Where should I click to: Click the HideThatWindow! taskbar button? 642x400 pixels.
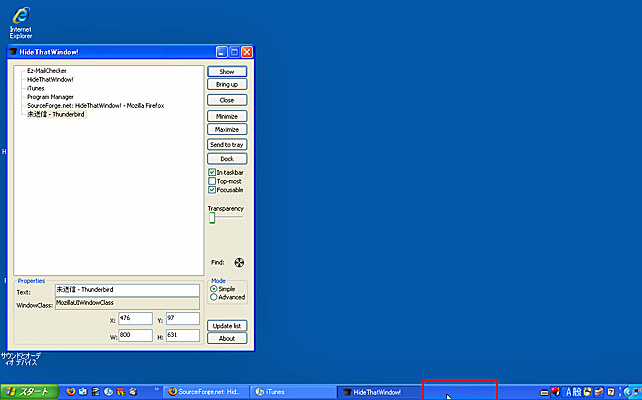[379, 392]
